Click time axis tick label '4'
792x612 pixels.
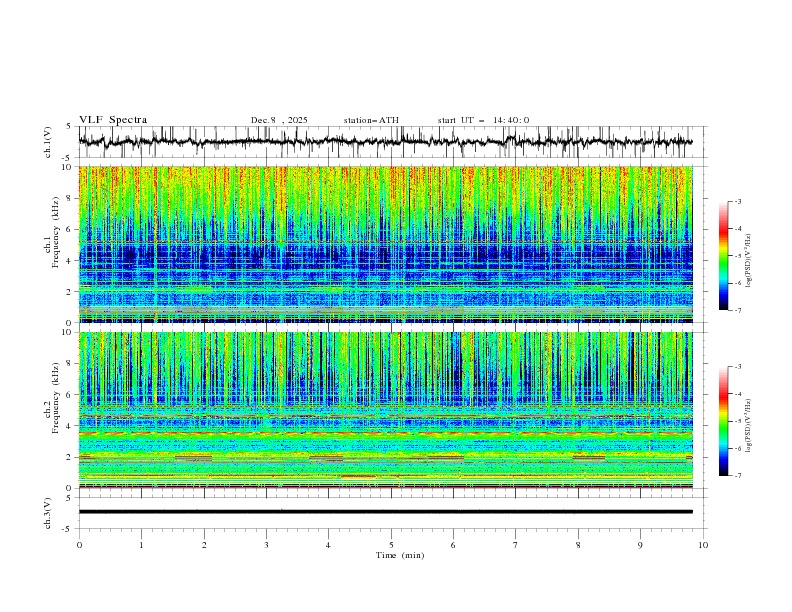328,545
